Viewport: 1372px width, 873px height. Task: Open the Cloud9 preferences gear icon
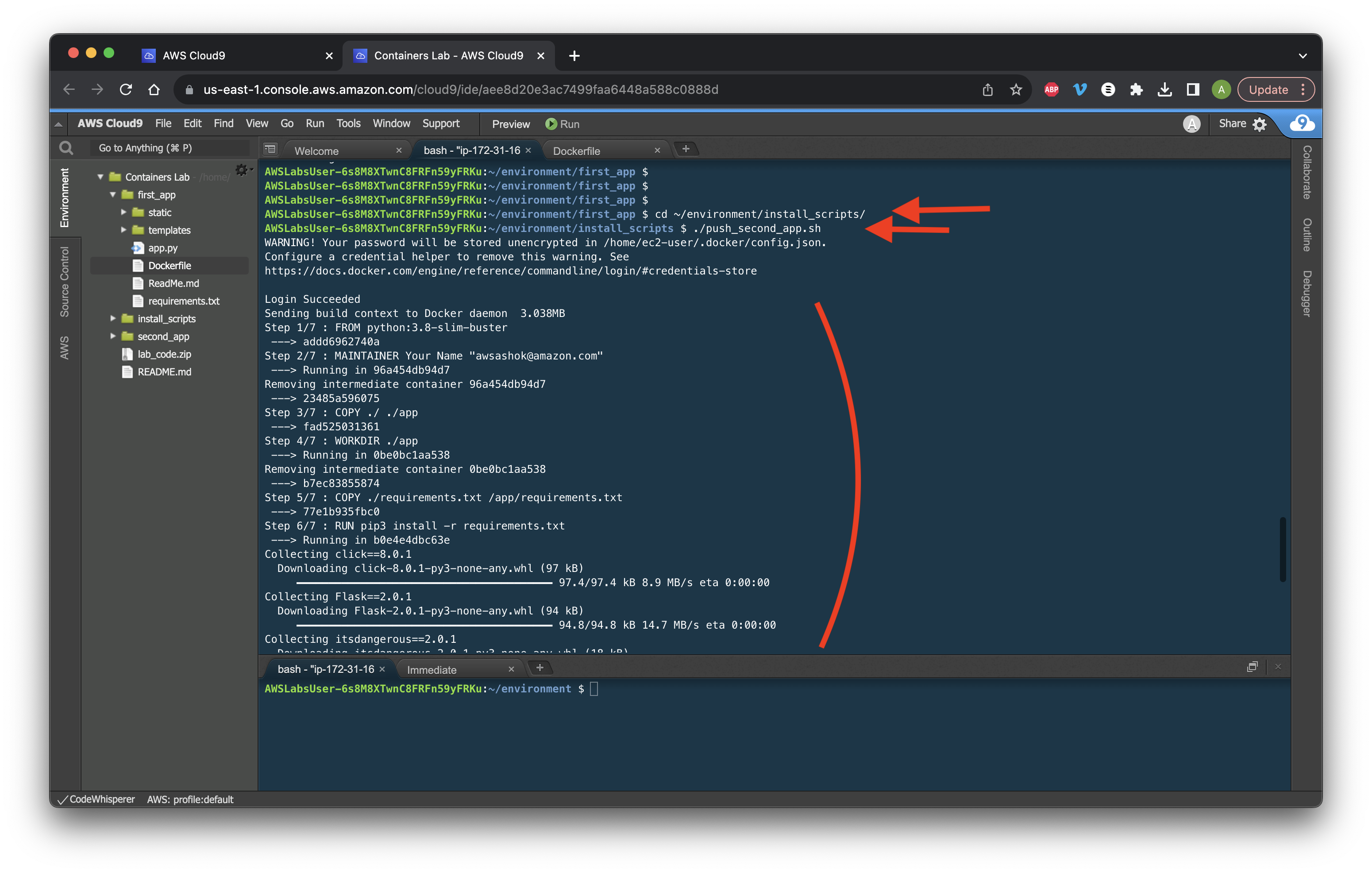(x=1260, y=124)
